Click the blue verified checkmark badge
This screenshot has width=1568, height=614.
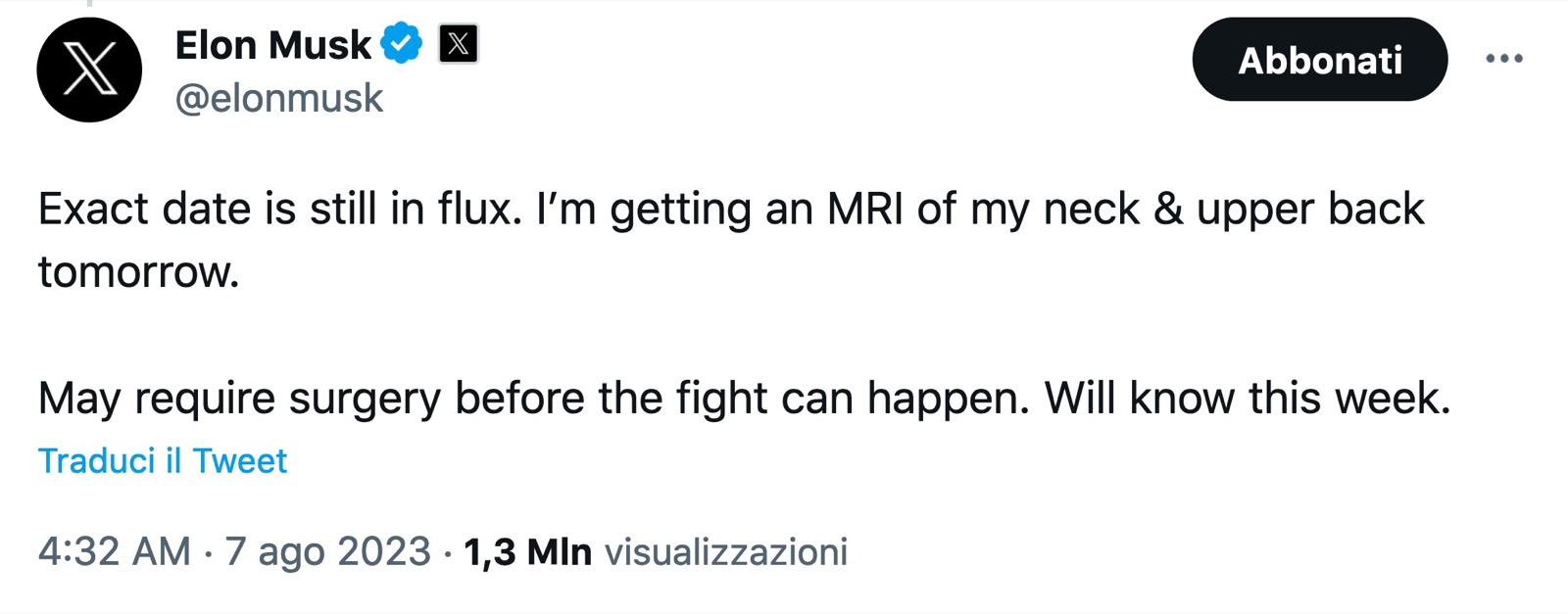tap(401, 44)
